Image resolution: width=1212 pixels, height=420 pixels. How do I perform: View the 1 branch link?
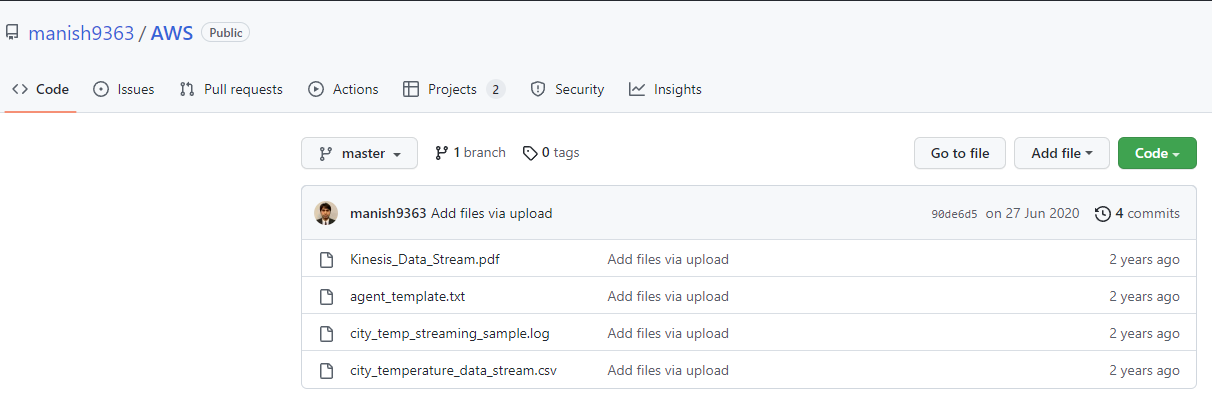click(x=470, y=153)
